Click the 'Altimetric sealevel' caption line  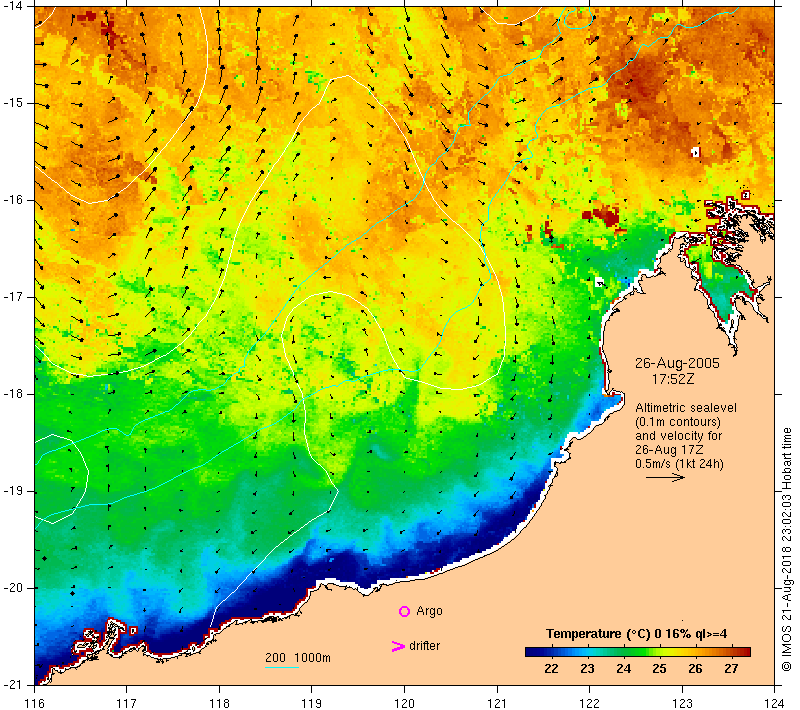[686, 408]
